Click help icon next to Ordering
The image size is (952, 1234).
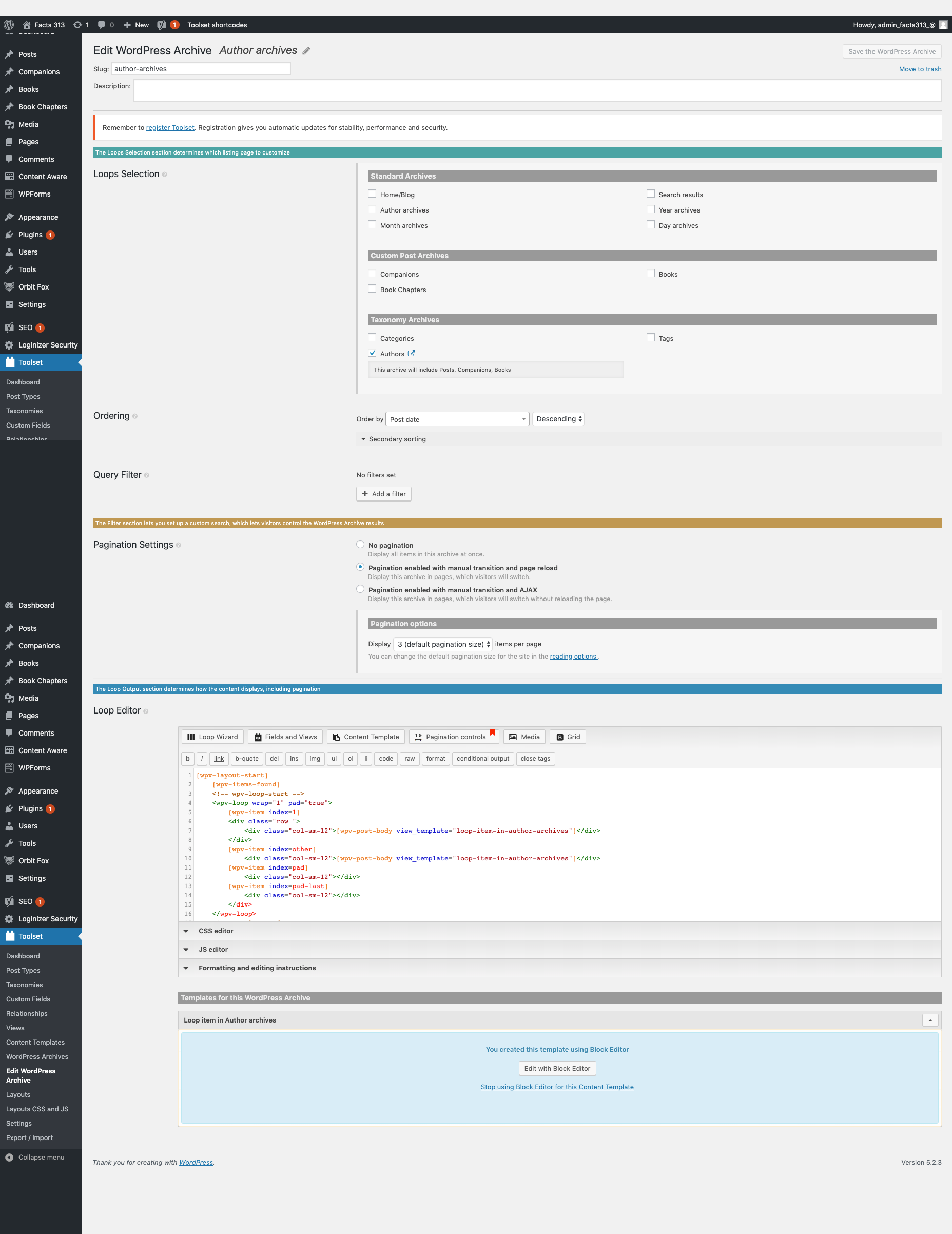(x=134, y=416)
